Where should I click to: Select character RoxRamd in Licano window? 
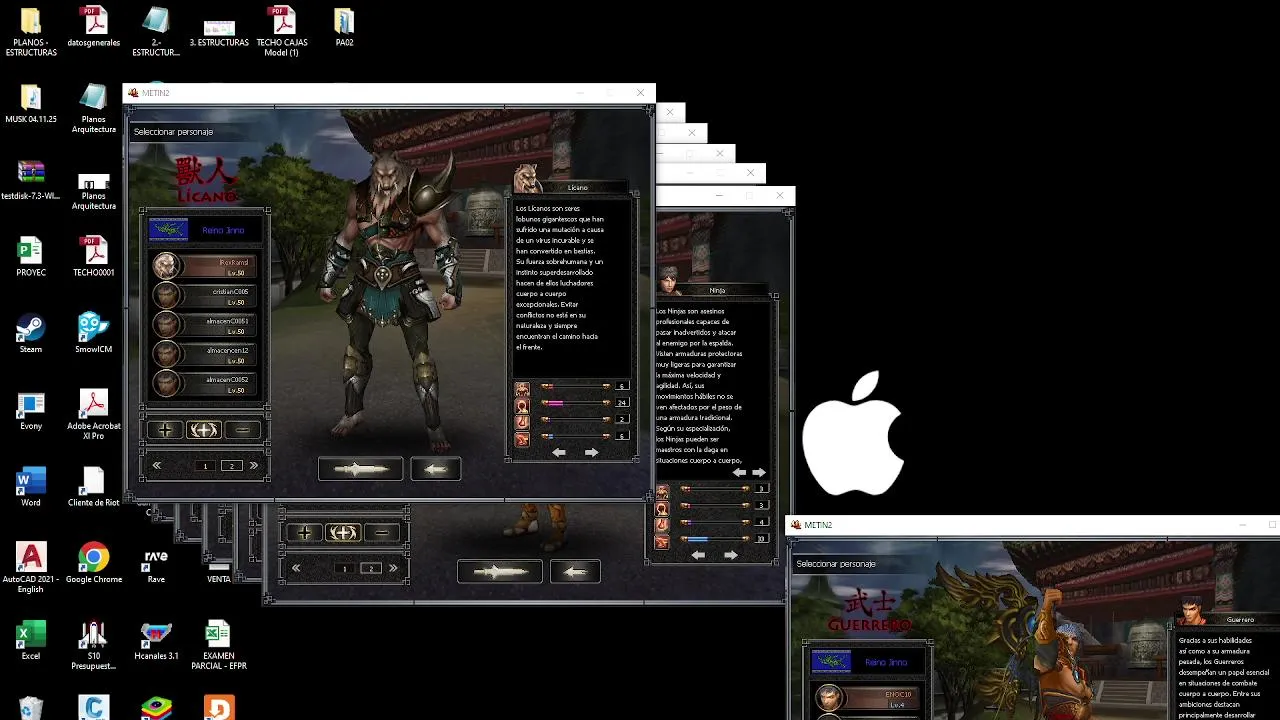coord(204,266)
